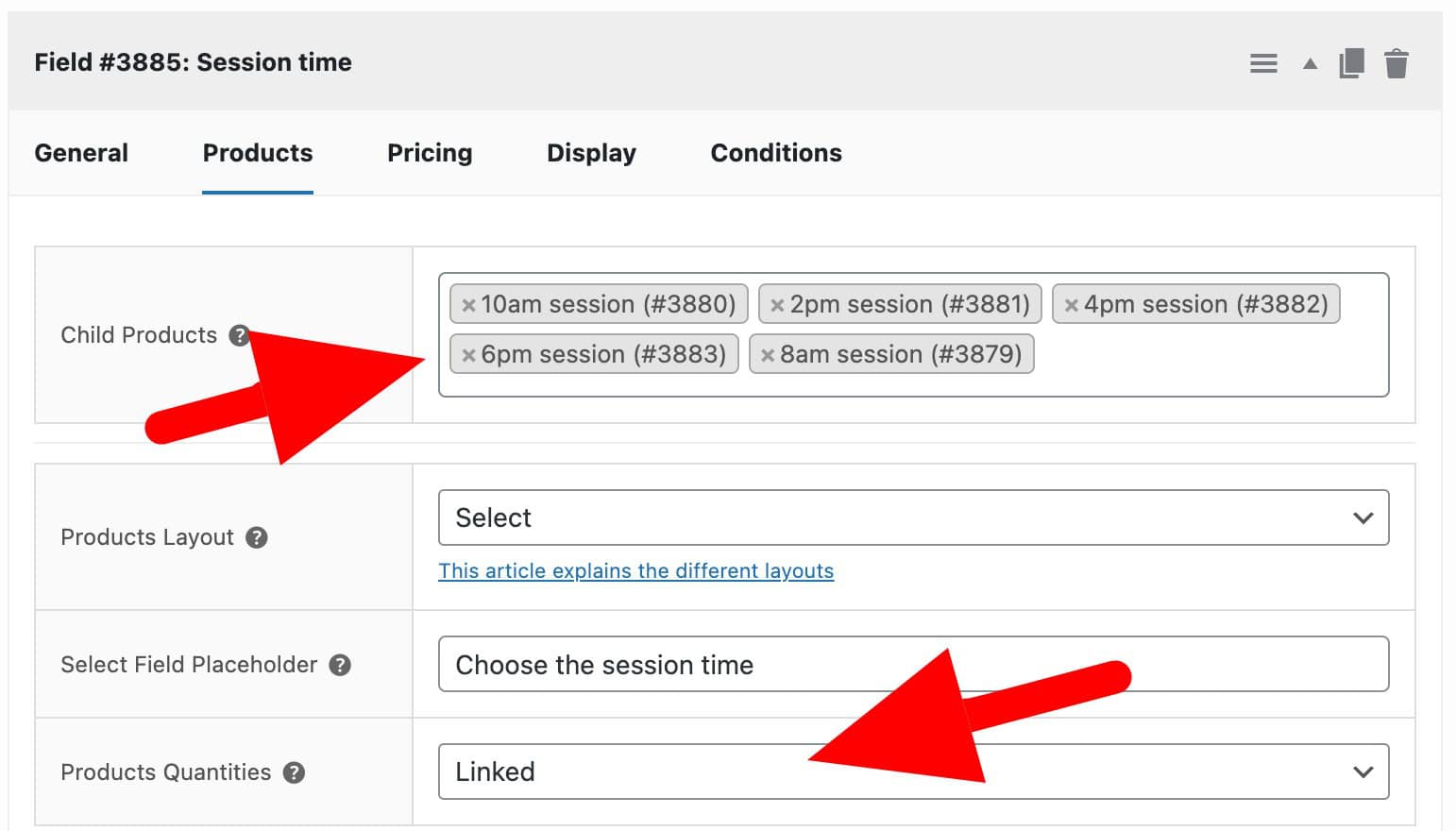Remove the 4pm session tag

[1071, 305]
